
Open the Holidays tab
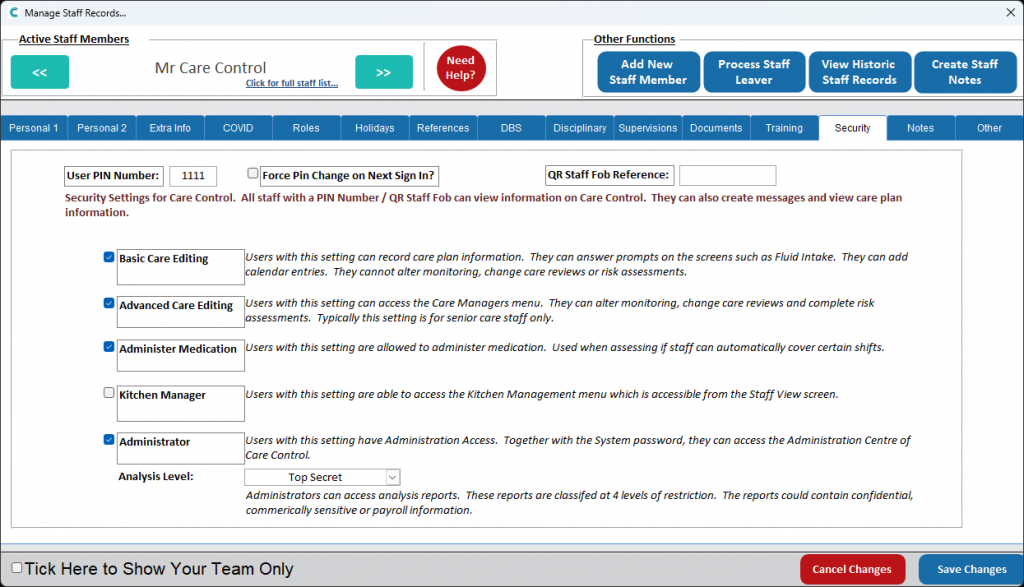click(374, 128)
